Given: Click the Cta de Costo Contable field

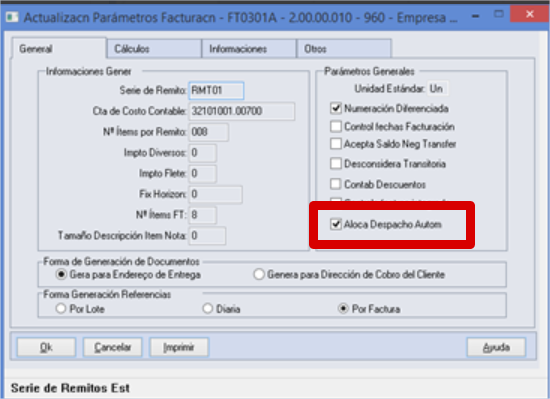Looking at the screenshot, I should 242,111.
